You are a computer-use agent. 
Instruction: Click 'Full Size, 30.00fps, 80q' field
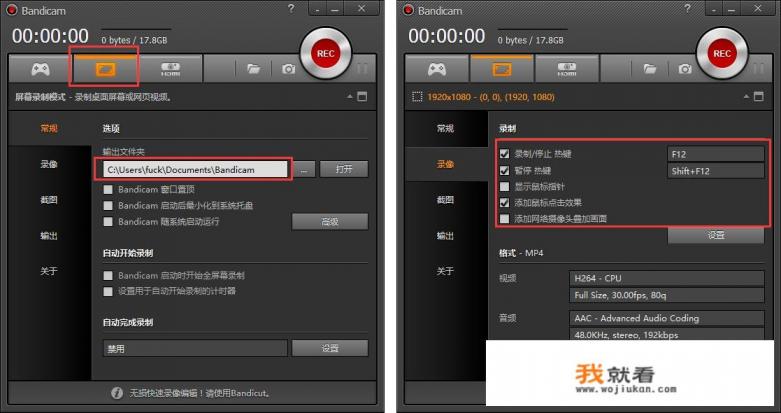pyautogui.click(x=666, y=295)
